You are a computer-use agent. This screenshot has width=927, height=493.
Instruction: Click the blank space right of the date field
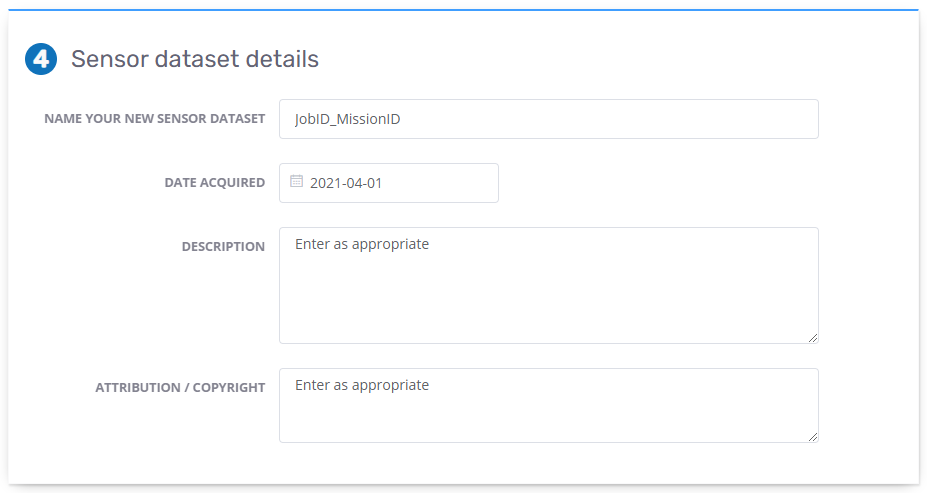point(656,183)
